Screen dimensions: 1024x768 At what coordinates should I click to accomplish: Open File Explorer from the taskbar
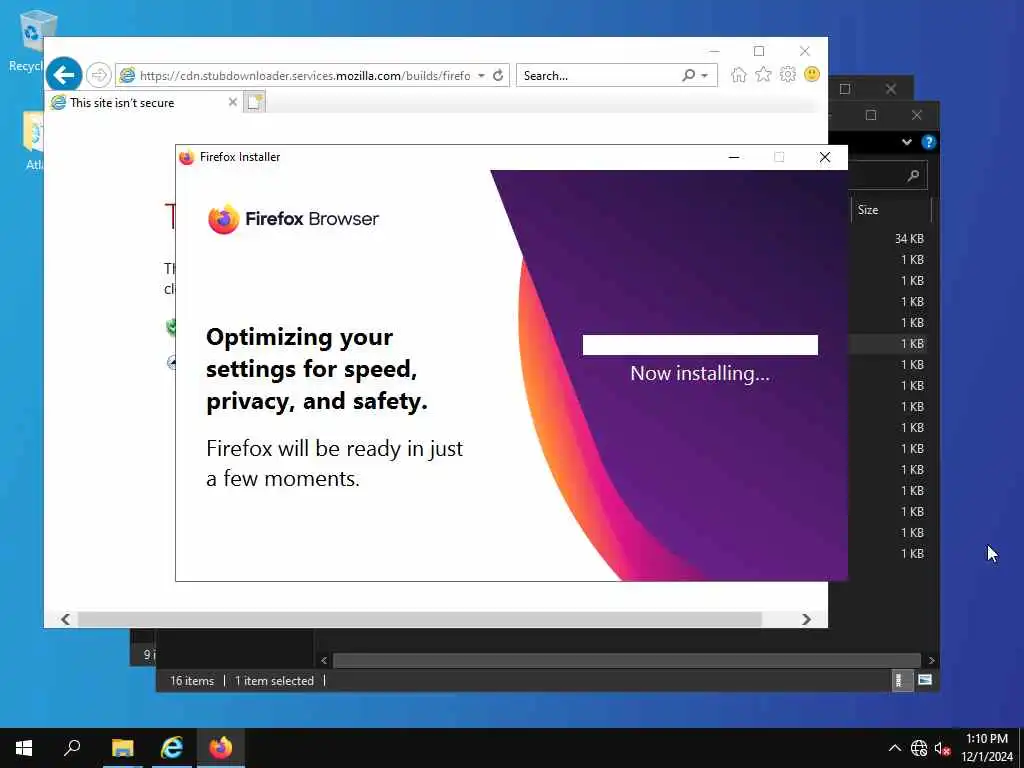click(122, 748)
